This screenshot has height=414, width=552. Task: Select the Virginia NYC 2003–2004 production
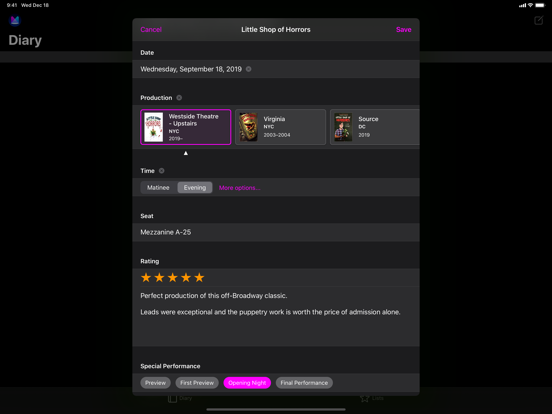point(281,127)
